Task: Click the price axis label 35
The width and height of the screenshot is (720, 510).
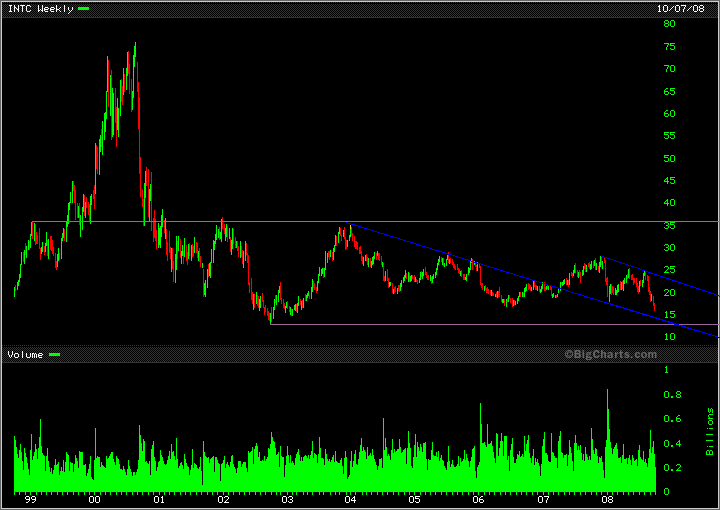Action: [669, 225]
